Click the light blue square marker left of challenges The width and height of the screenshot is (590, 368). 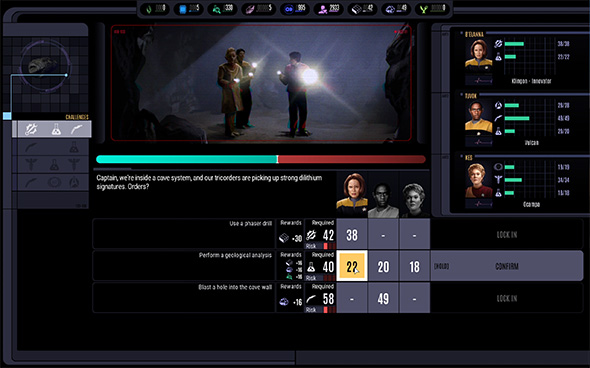[7, 116]
